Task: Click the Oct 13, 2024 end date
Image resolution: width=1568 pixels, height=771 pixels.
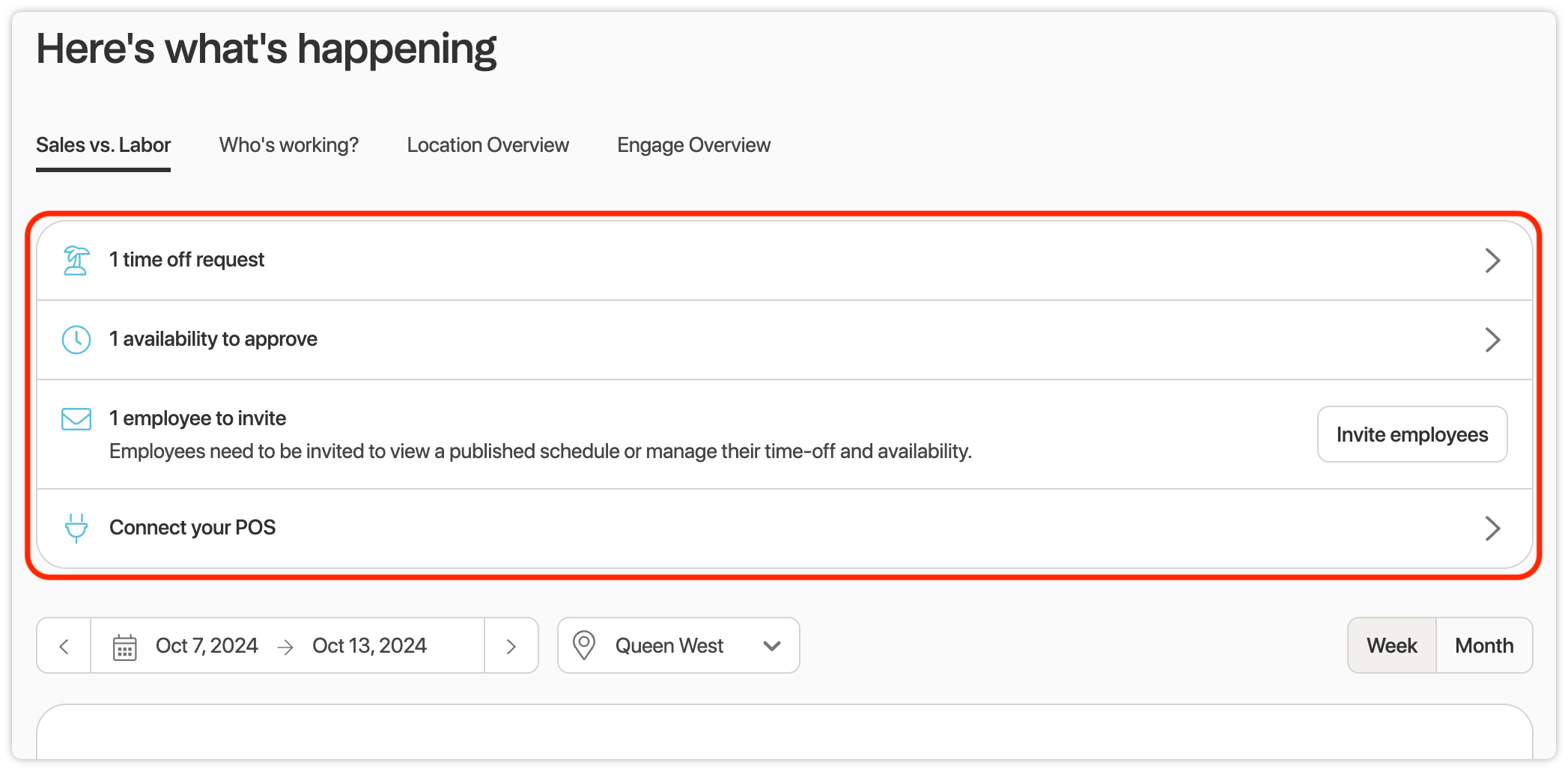Action: click(369, 646)
